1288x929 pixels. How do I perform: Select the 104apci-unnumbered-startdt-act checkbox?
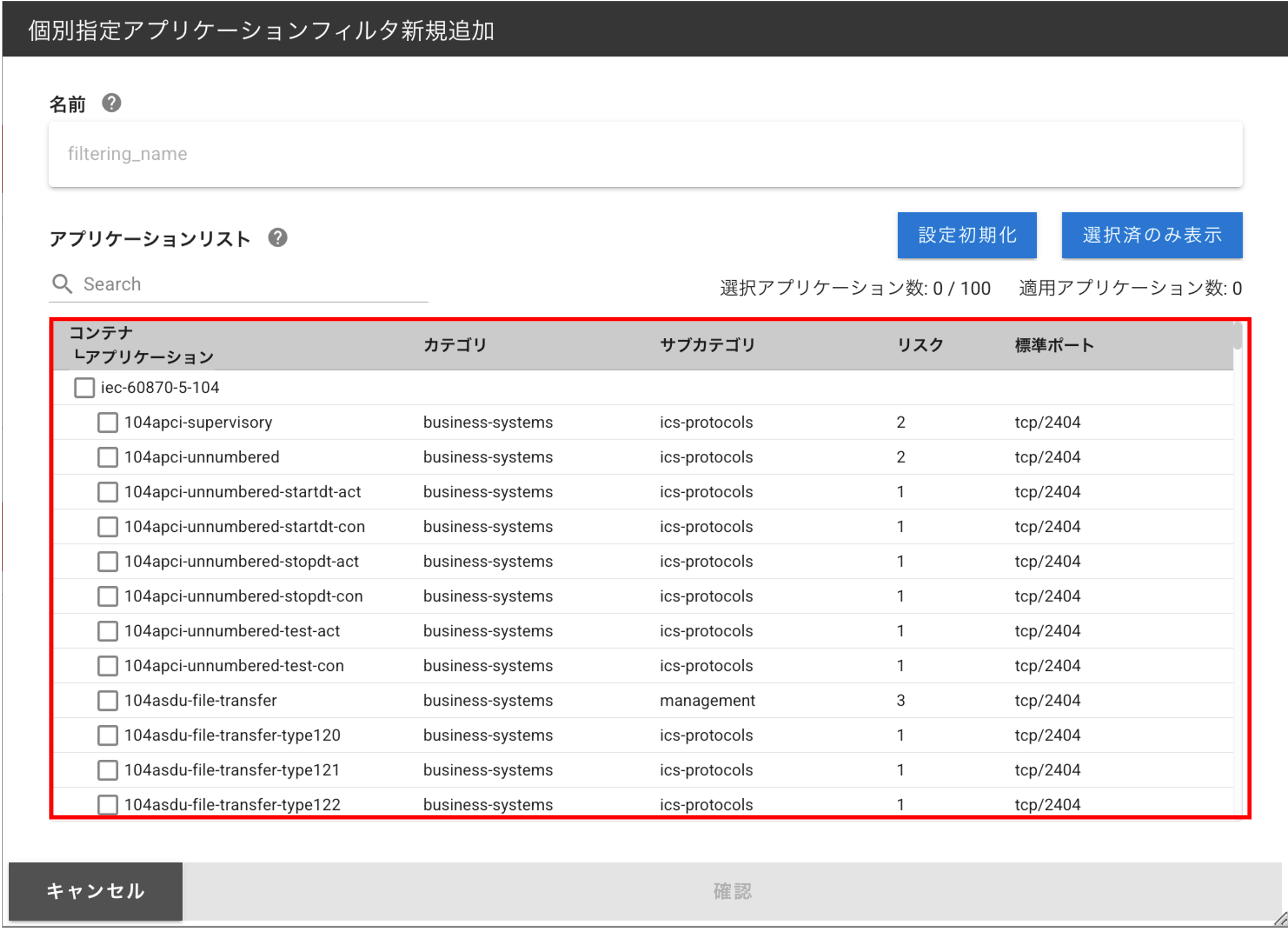pos(107,491)
